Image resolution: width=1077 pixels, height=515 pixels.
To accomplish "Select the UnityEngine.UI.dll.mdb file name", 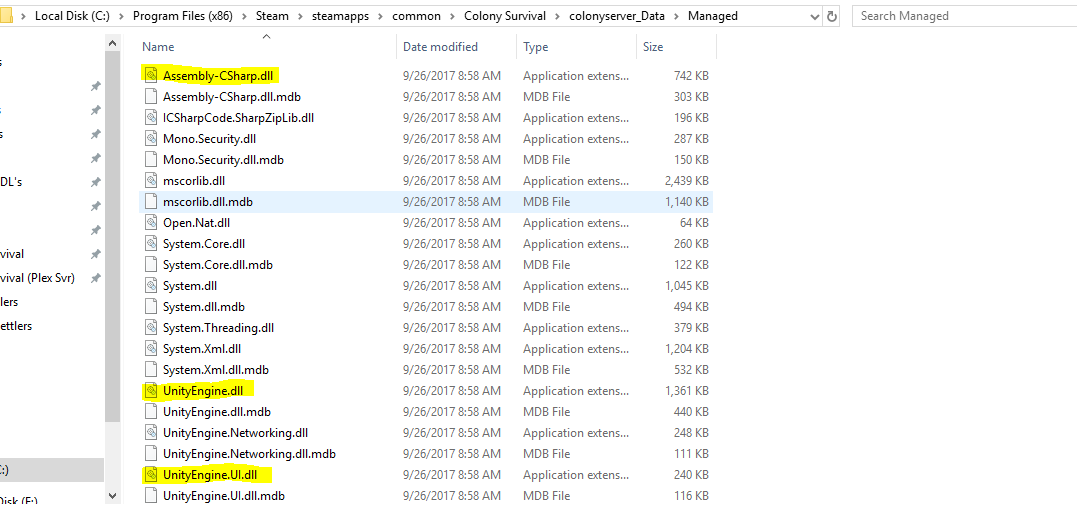I will (x=224, y=496).
